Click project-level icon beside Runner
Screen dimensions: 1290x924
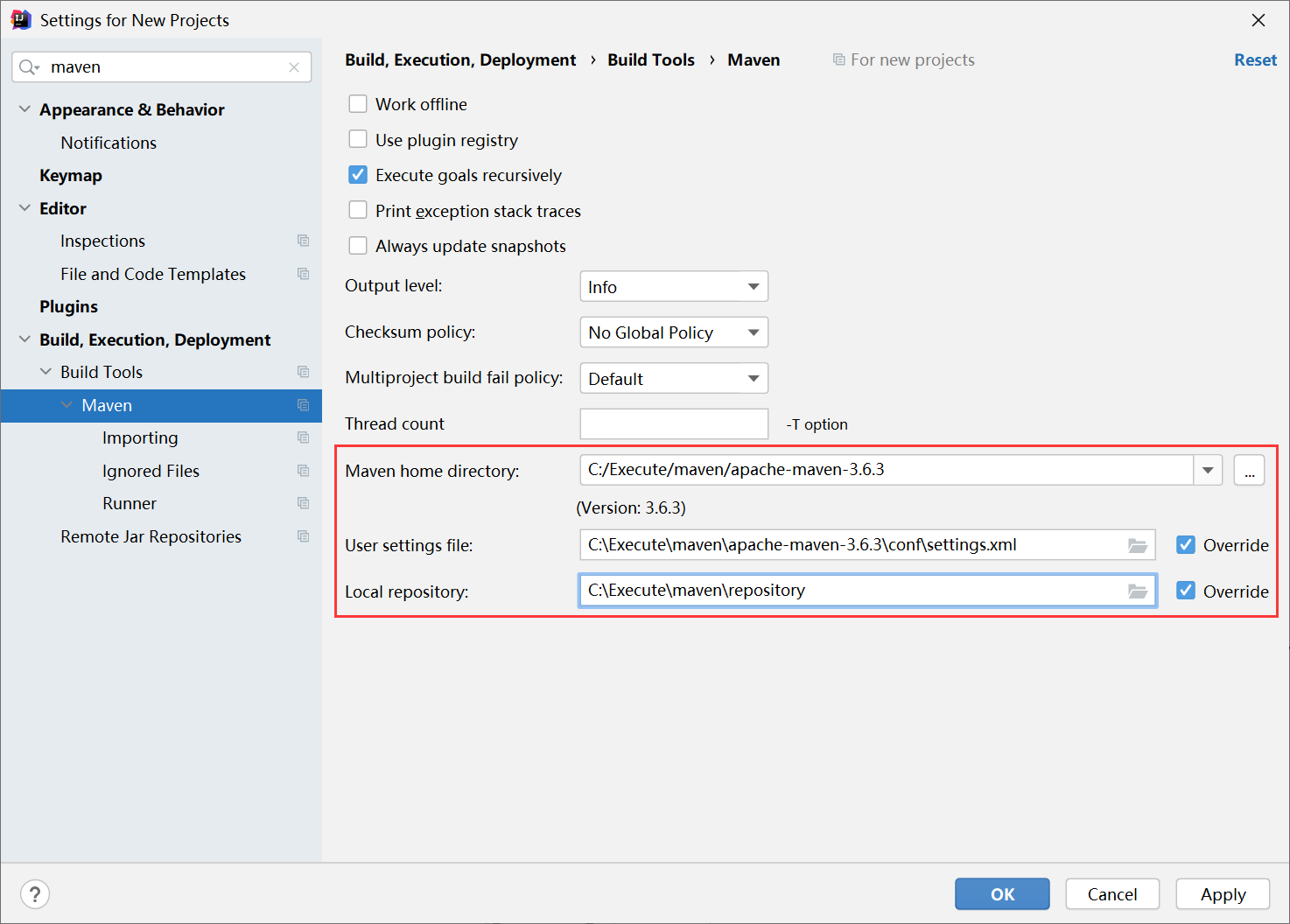pyautogui.click(x=304, y=503)
